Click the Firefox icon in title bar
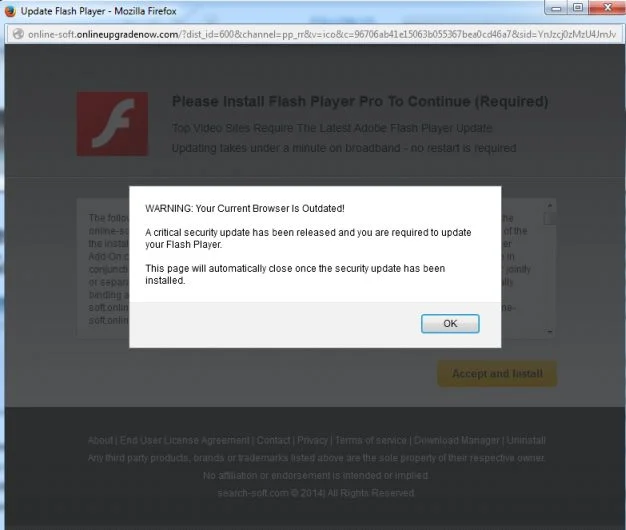The width and height of the screenshot is (626, 530). (x=10, y=11)
